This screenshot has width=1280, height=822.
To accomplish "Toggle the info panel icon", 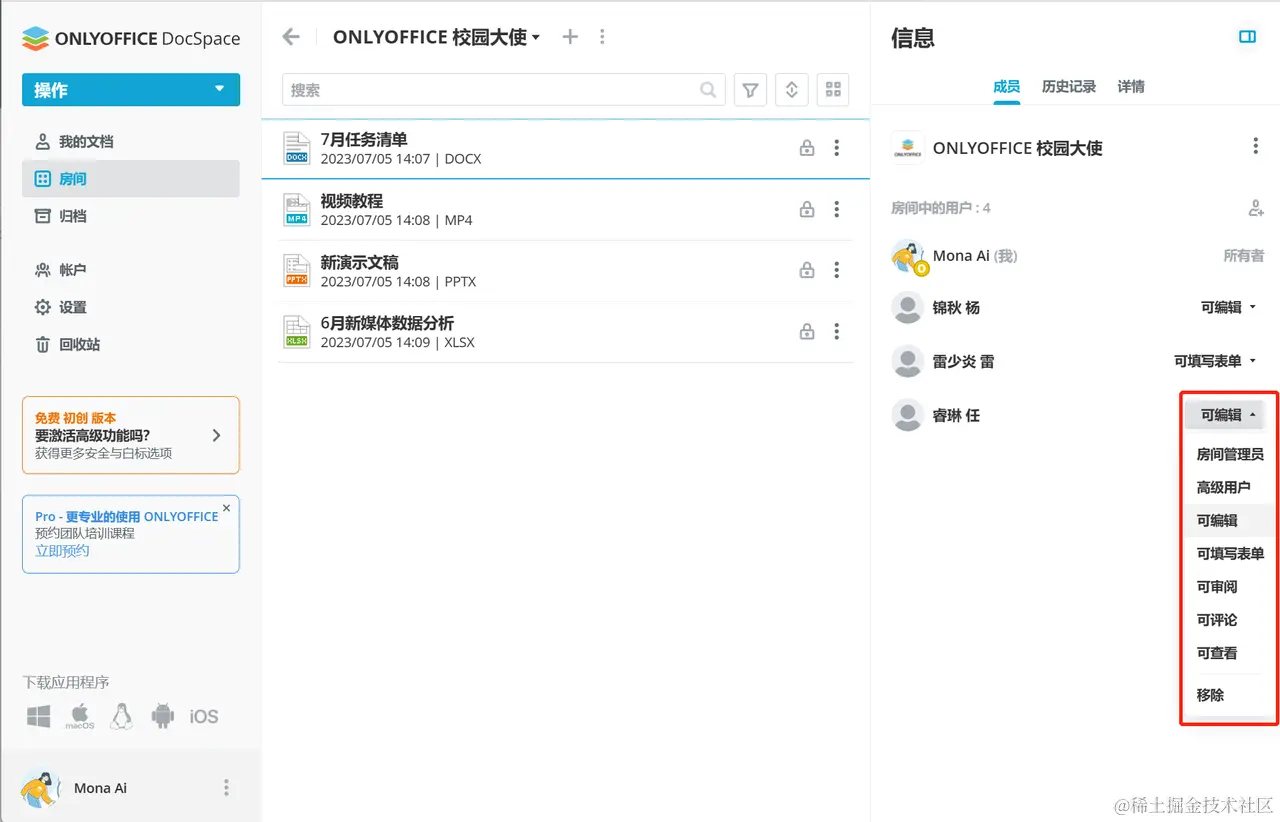I will coord(1247,37).
